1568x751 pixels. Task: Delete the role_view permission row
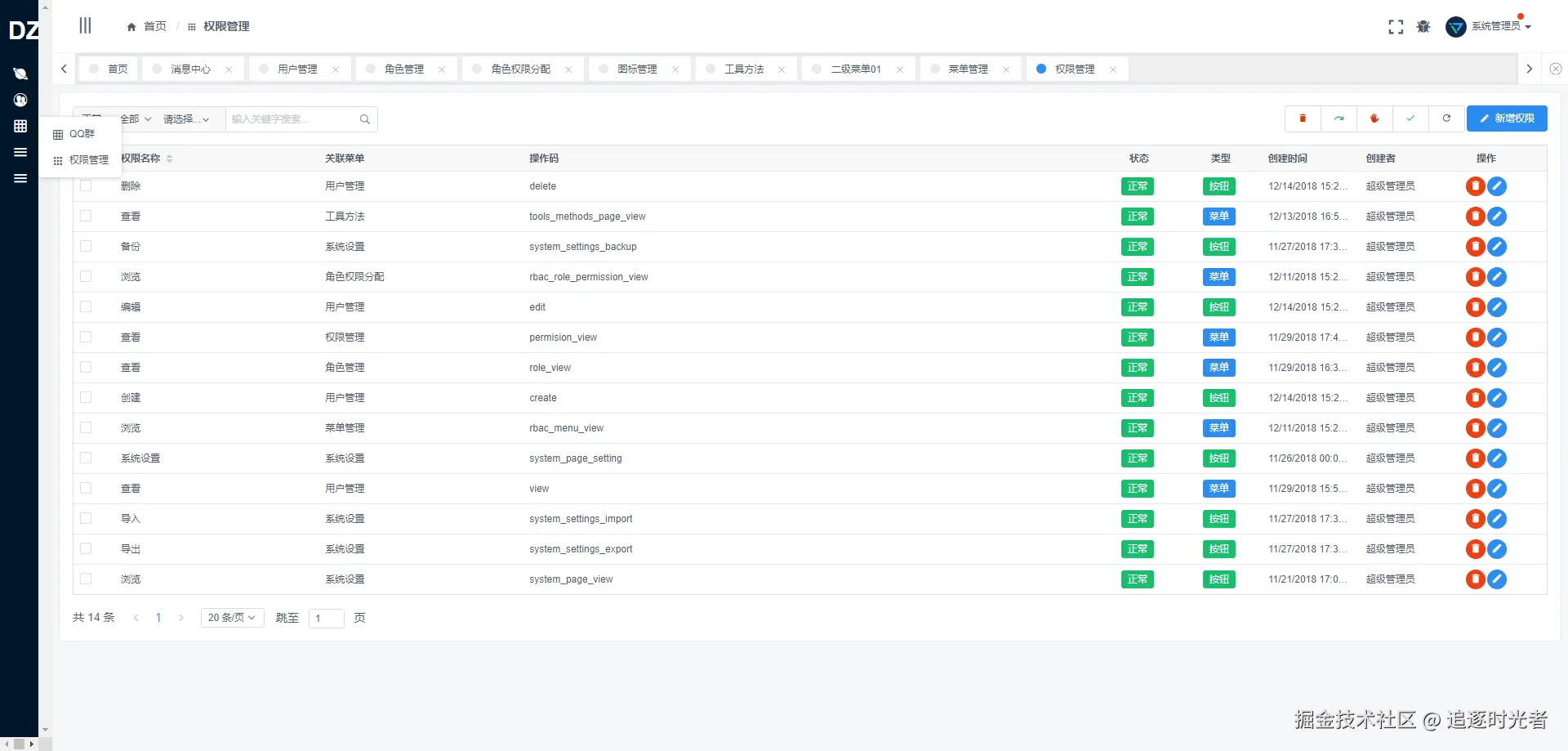[x=1475, y=368]
